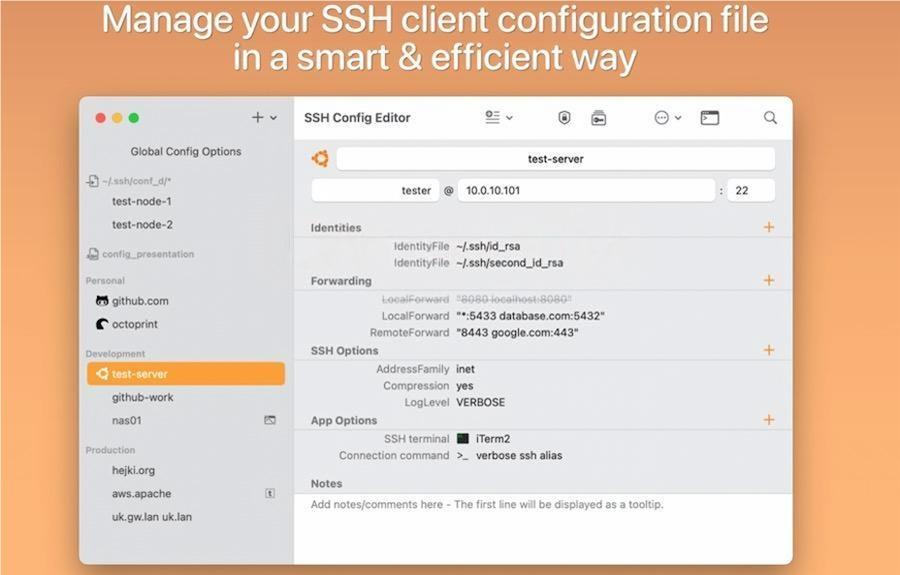Viewport: 900px width, 575px height.
Task: Click the search magnifier icon
Action: 770,118
